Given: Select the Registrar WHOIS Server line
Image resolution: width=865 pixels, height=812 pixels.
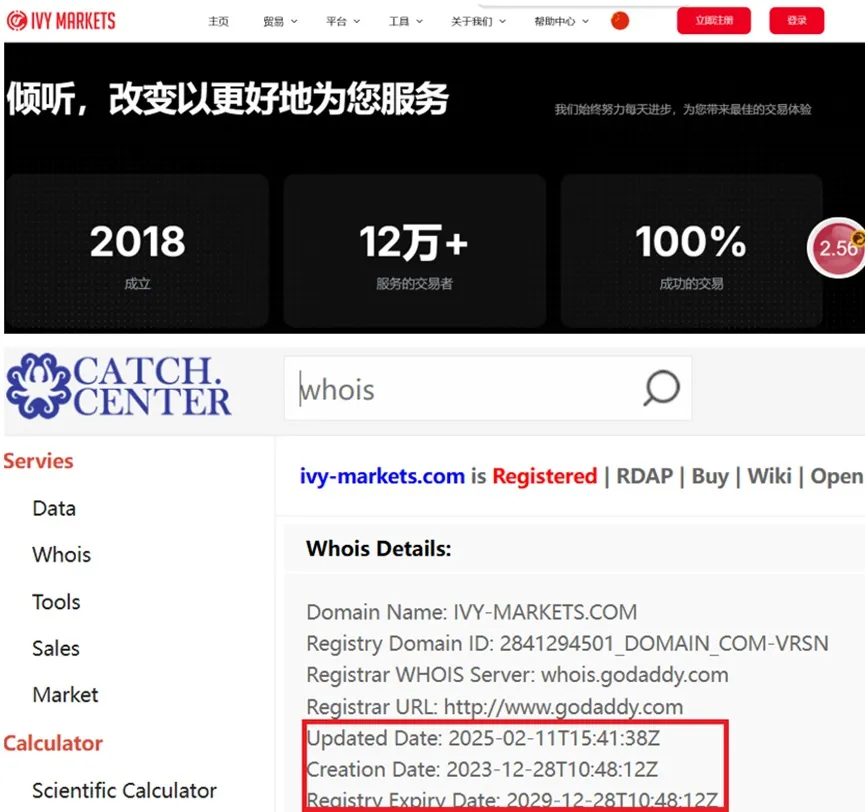Looking at the screenshot, I should pyautogui.click(x=517, y=675).
